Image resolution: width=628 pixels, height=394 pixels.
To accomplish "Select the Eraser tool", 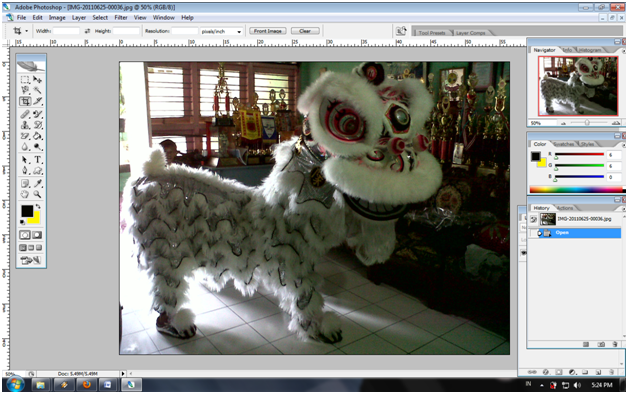I will click(x=25, y=136).
